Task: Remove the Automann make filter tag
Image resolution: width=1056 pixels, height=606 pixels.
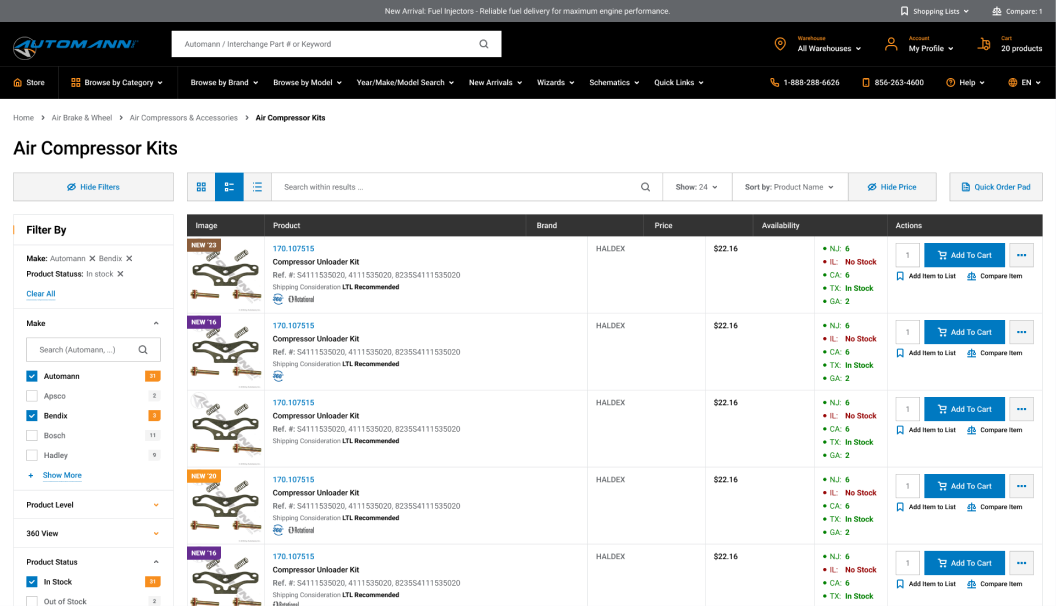Action: [92, 259]
